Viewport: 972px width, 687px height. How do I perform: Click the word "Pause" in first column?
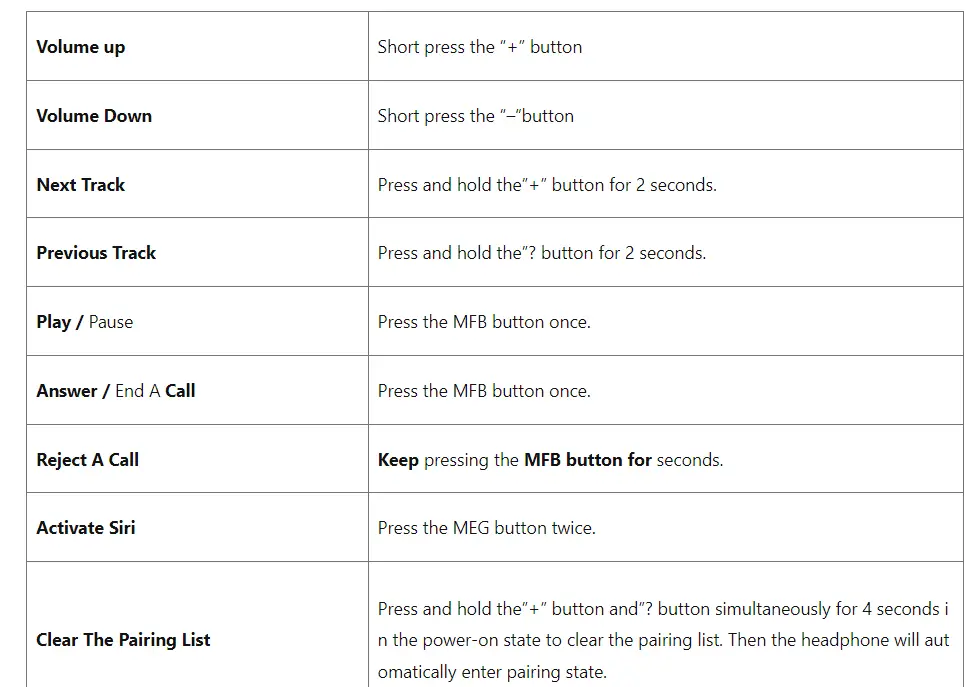click(111, 322)
